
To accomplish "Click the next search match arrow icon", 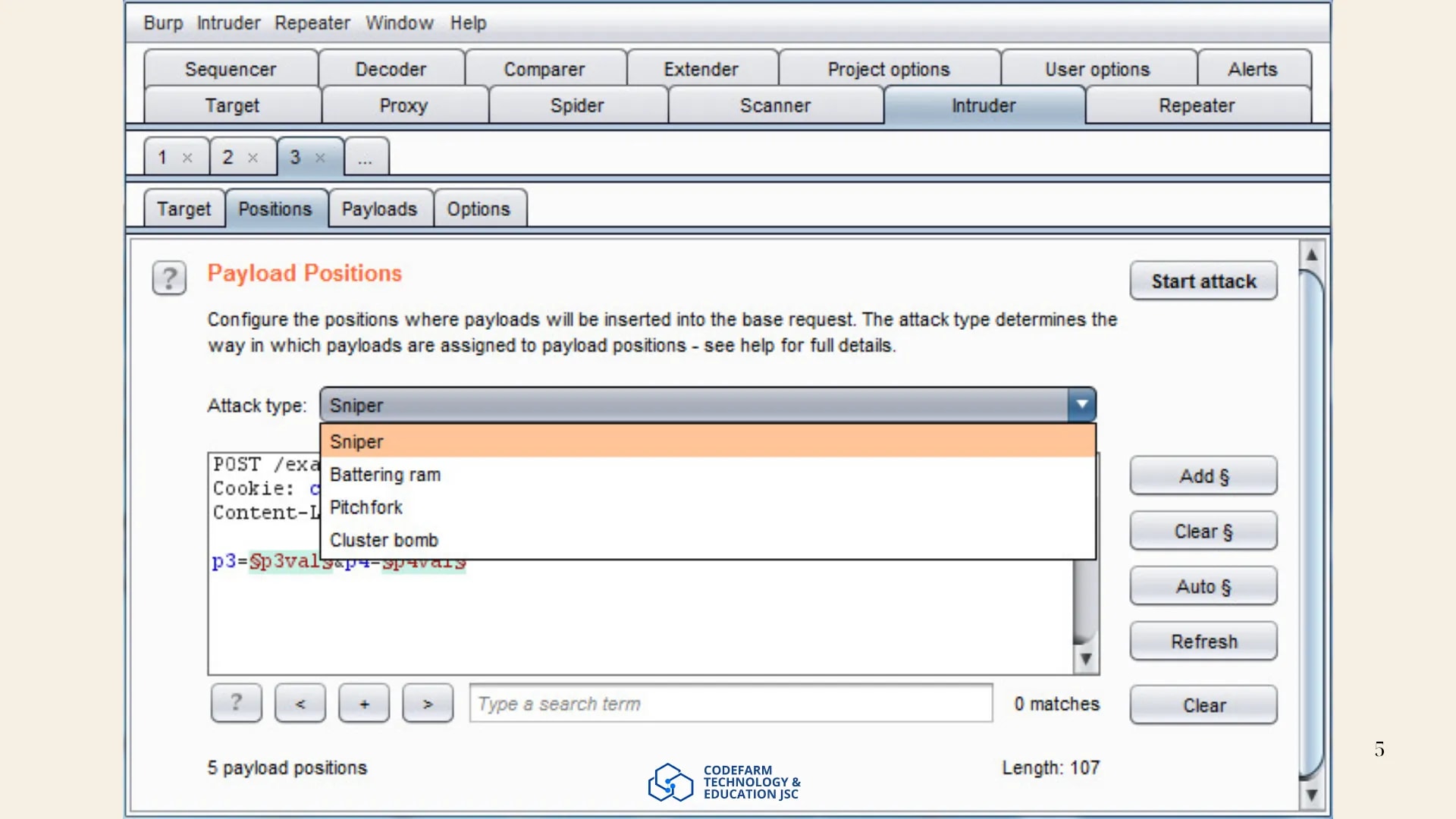I will coord(428,703).
